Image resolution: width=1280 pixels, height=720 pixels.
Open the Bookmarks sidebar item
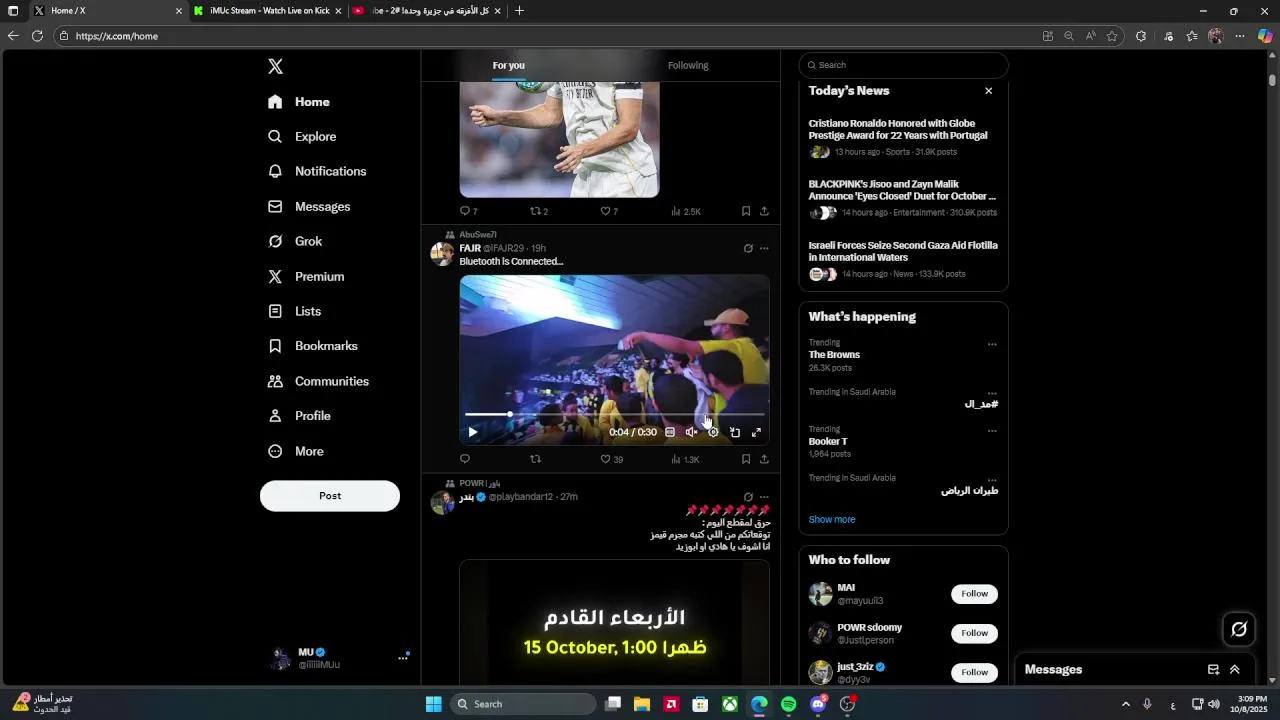tap(313, 346)
